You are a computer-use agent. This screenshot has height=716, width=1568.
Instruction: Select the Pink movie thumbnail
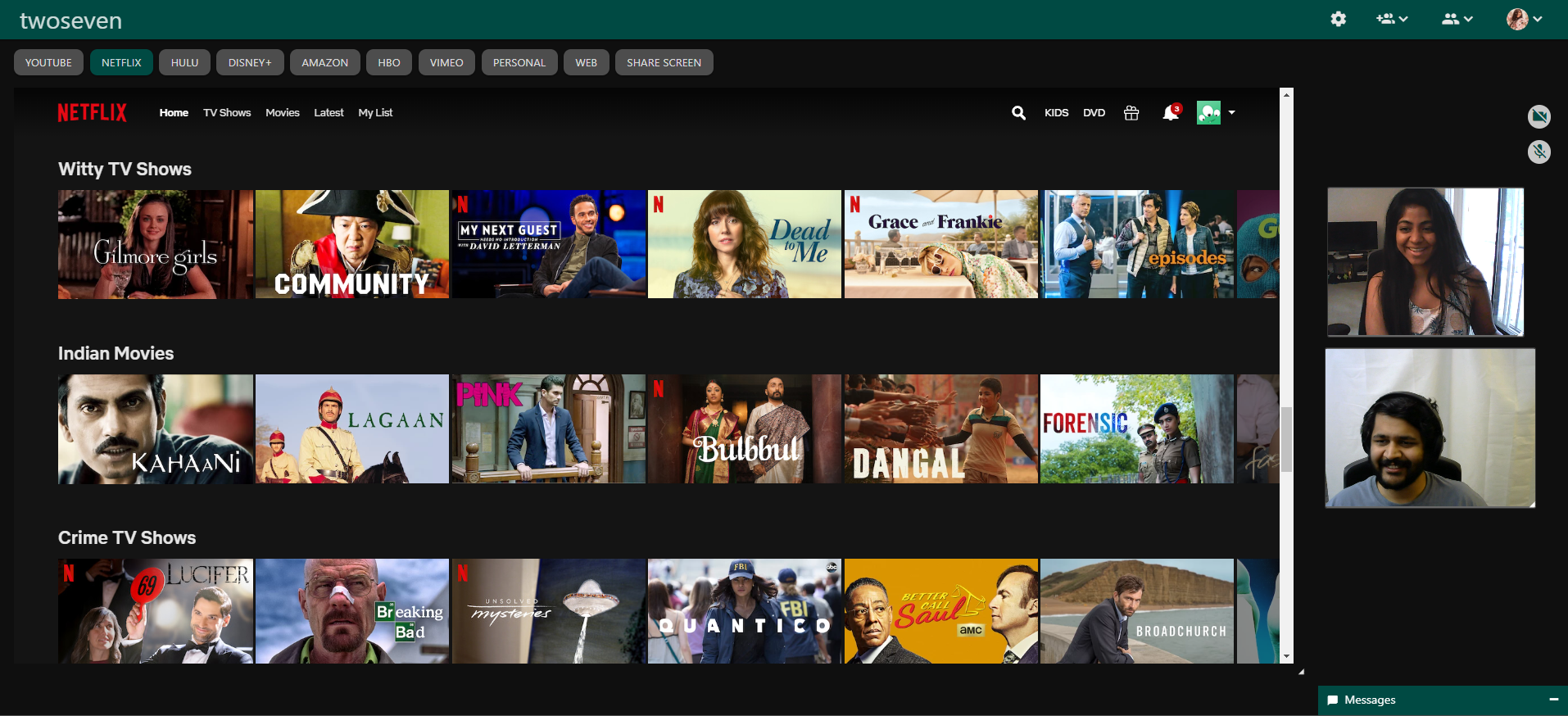[549, 428]
